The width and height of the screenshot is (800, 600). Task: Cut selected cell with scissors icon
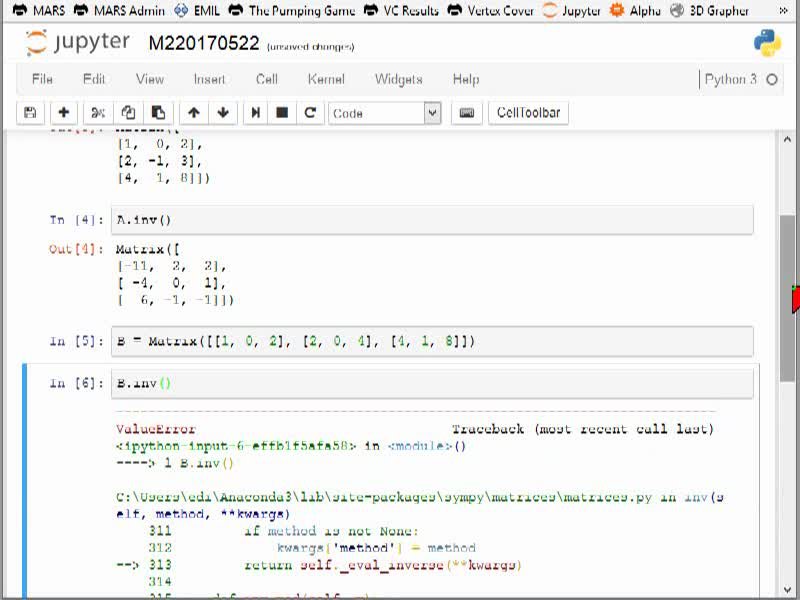pos(97,113)
